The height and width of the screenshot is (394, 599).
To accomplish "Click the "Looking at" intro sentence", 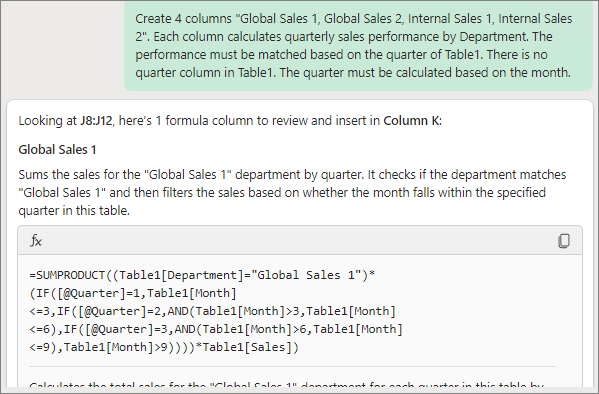I will [x=230, y=121].
